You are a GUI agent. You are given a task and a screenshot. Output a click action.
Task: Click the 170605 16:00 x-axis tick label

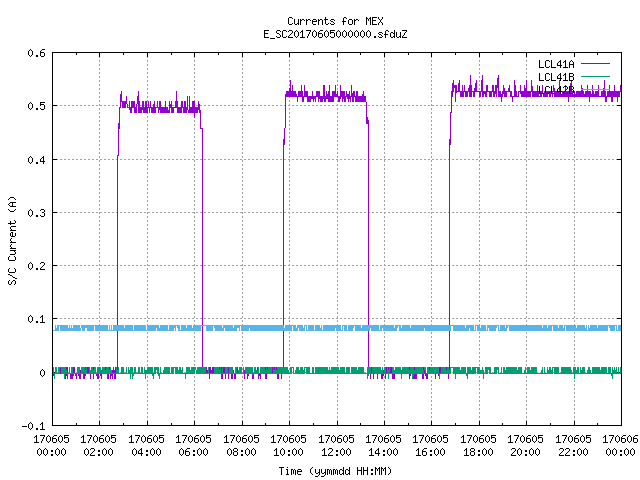pos(431,445)
